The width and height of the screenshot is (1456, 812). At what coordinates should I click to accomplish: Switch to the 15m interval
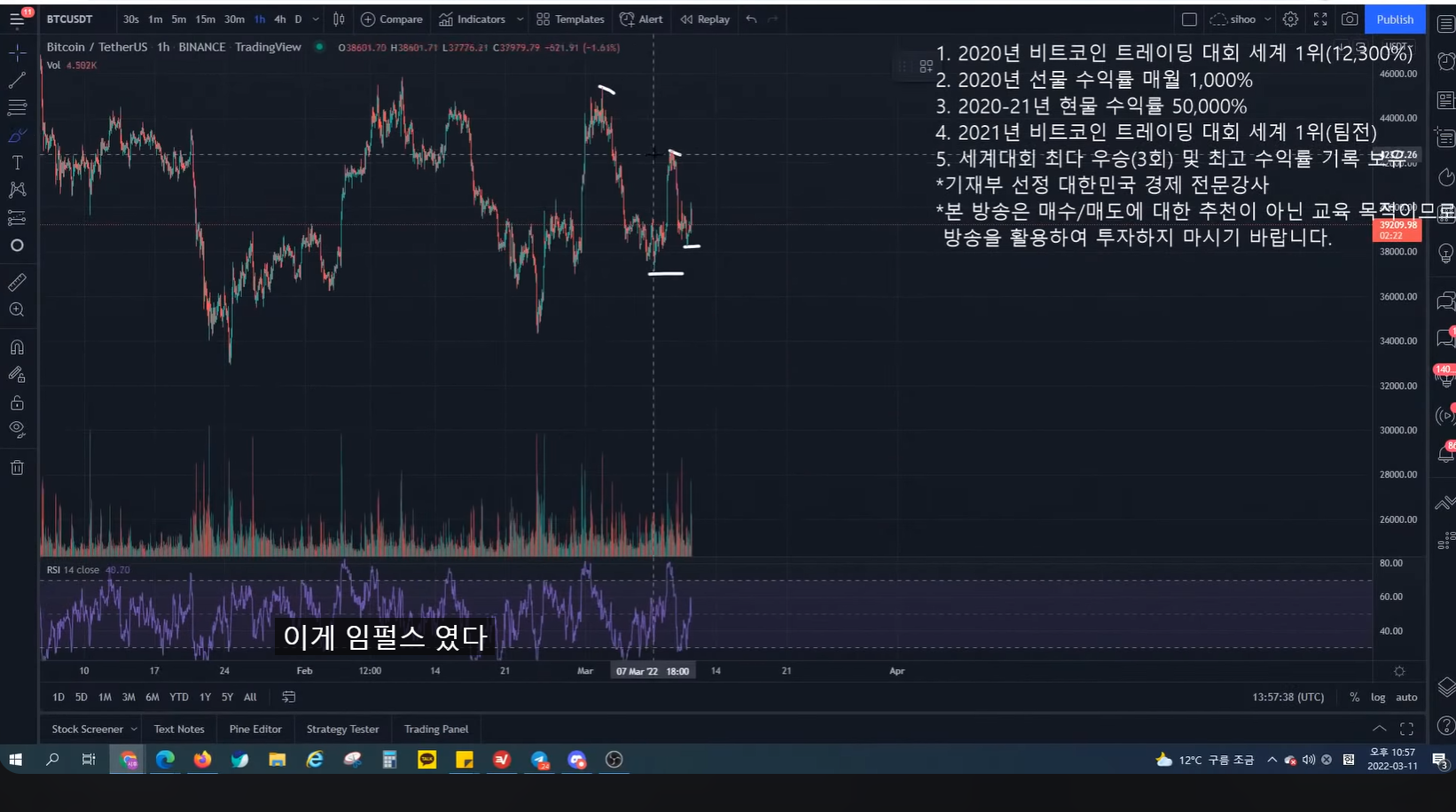point(205,20)
